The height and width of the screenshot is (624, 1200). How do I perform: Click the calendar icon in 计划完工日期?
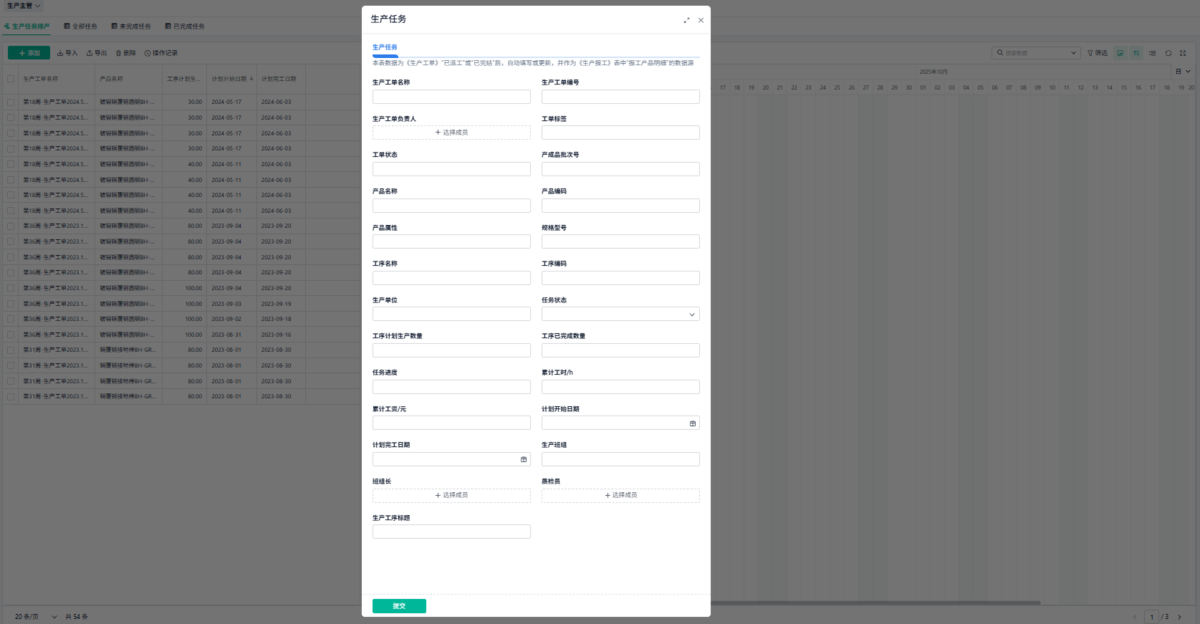[524, 459]
